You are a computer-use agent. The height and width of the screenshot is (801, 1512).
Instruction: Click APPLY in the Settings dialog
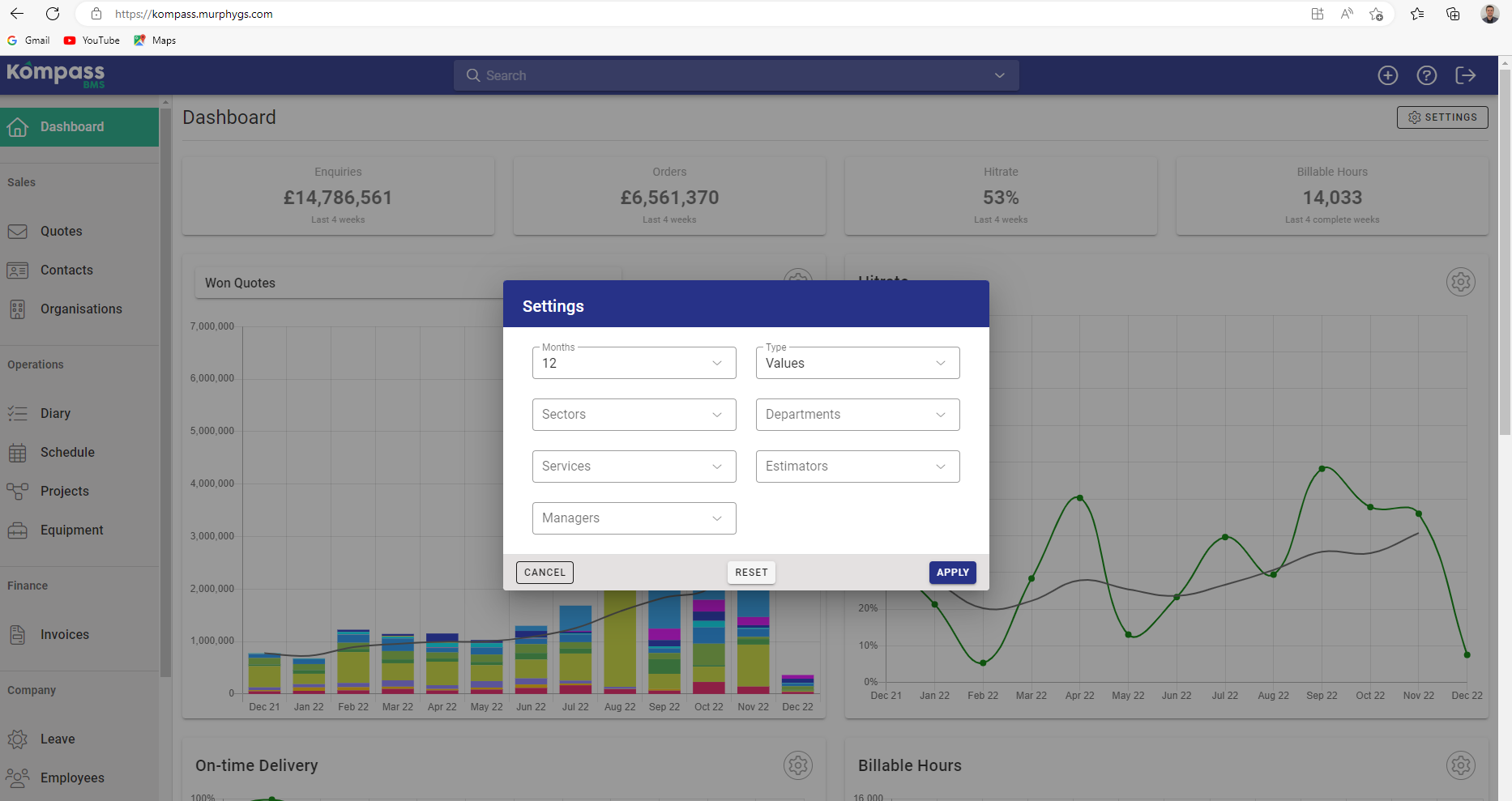coord(953,573)
